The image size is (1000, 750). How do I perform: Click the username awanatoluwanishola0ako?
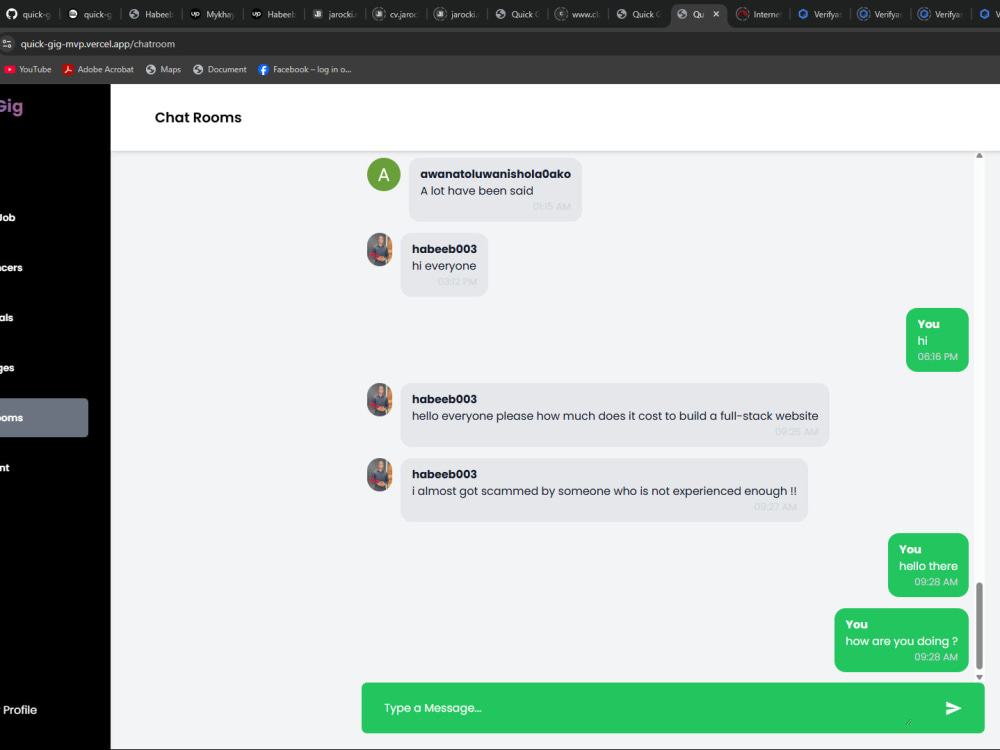tap(496, 174)
